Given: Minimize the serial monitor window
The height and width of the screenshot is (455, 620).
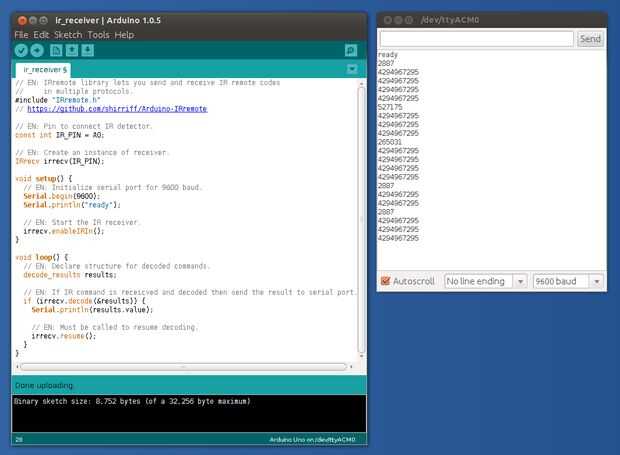Looking at the screenshot, I should tap(399, 20).
